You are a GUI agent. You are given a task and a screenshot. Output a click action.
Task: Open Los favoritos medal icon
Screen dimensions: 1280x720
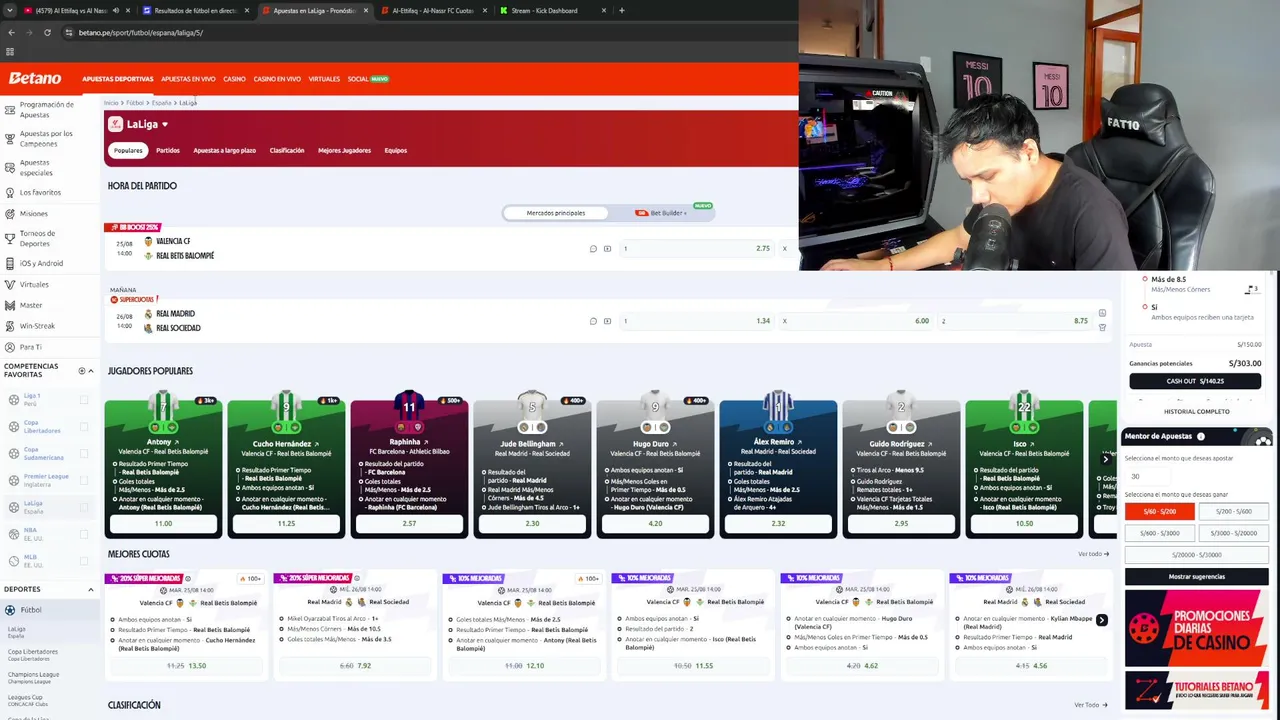(x=10, y=192)
